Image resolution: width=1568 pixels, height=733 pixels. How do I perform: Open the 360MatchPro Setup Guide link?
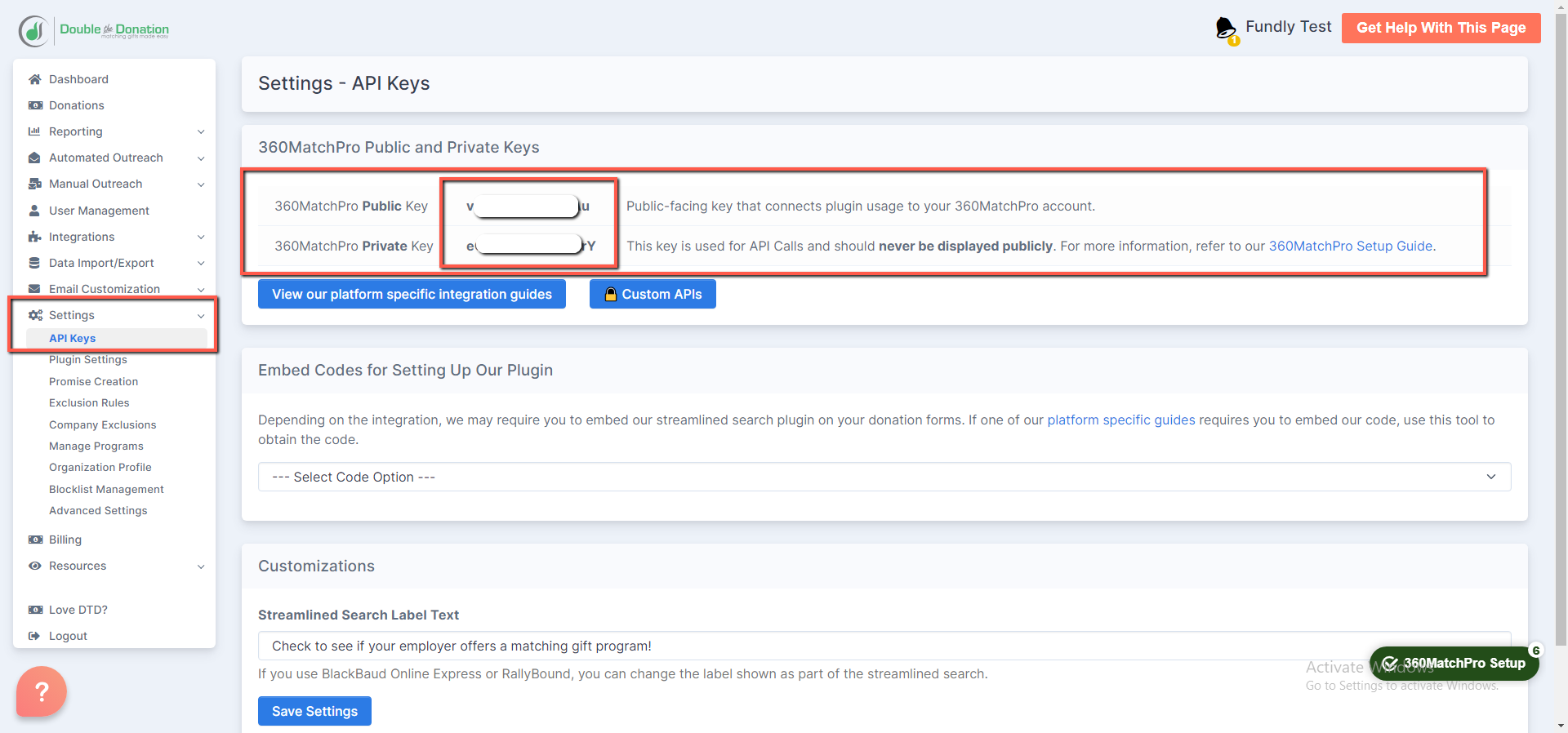[1350, 246]
